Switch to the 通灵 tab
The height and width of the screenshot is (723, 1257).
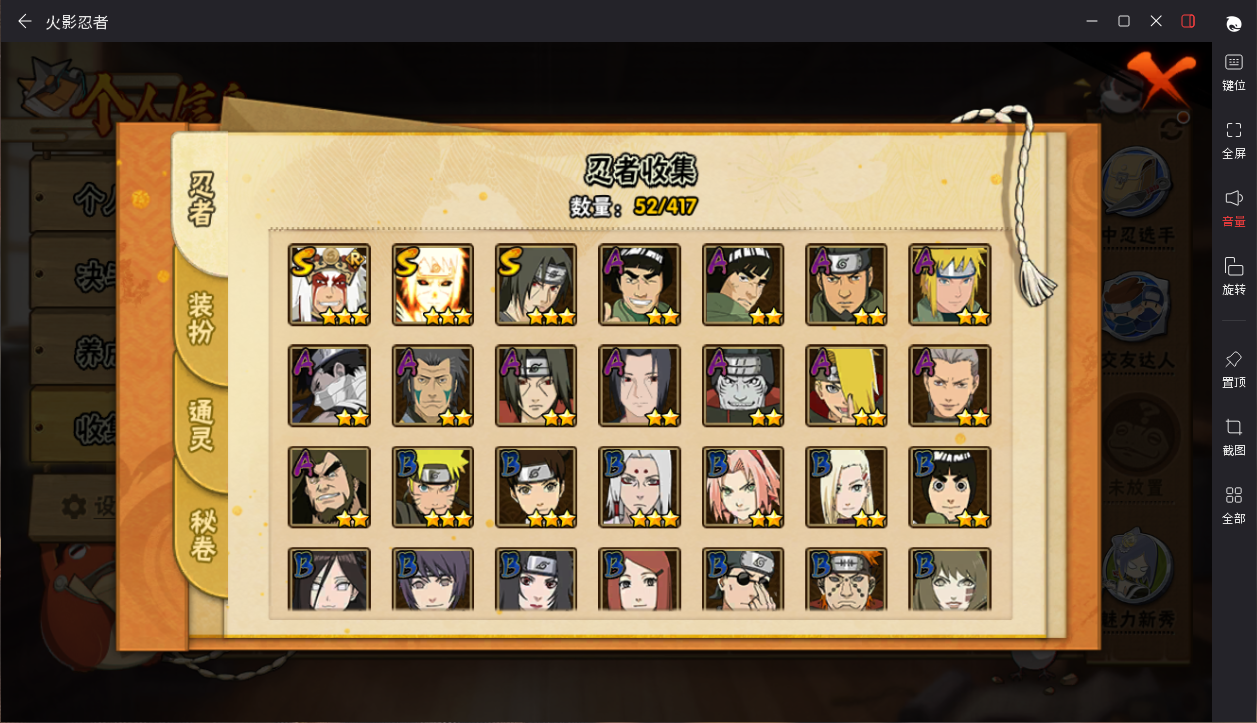tap(201, 425)
